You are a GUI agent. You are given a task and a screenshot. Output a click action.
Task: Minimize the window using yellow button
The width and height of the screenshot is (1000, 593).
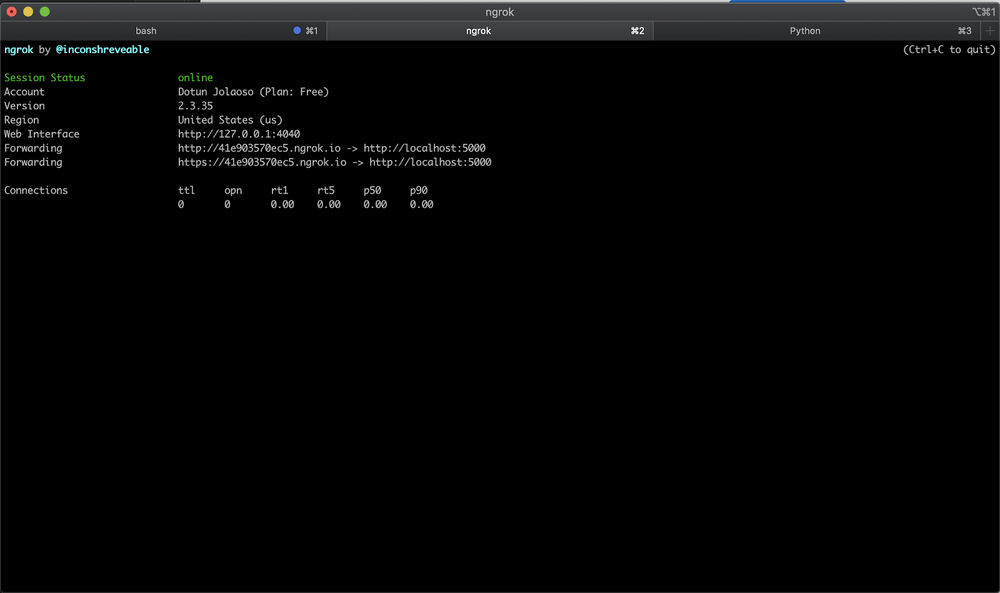click(28, 11)
